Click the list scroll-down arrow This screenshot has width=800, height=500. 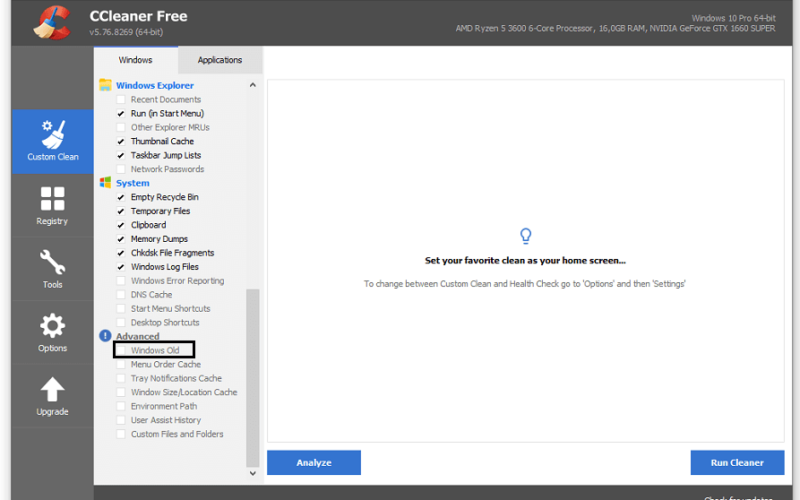[x=253, y=473]
